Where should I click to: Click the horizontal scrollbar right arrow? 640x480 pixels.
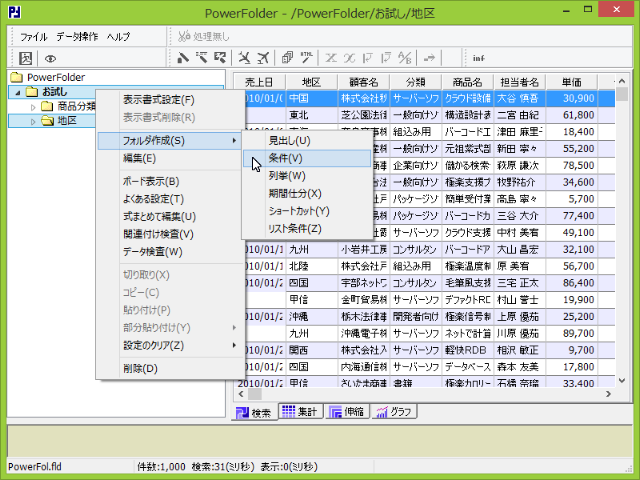[x=608, y=394]
